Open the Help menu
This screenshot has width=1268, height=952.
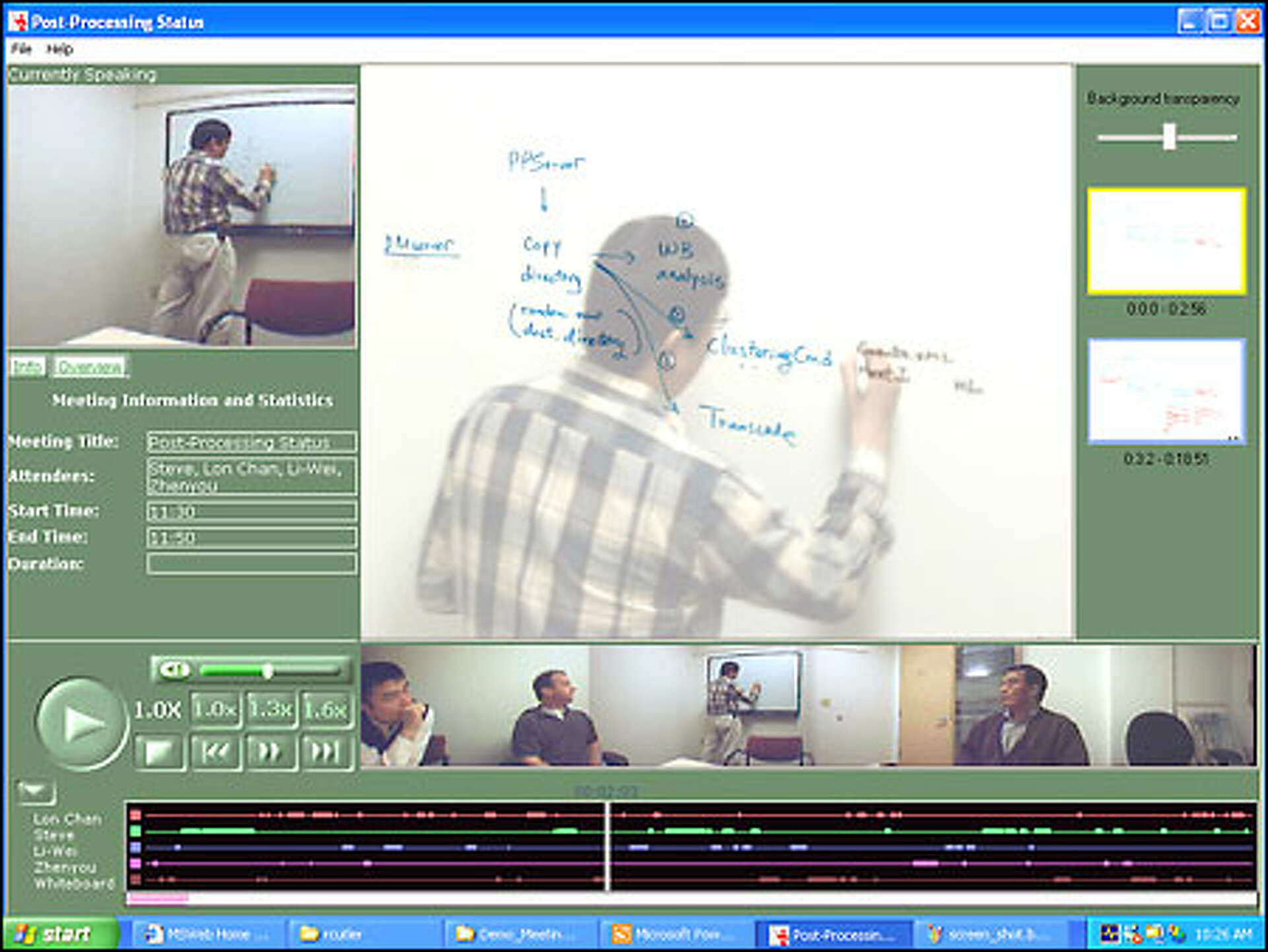coord(59,50)
